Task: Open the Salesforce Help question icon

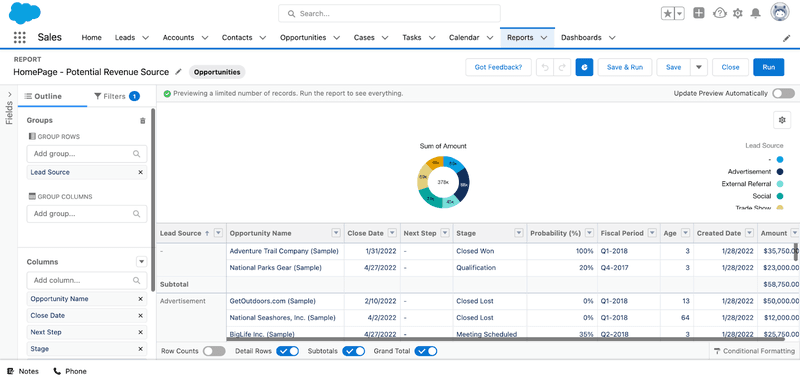Action: (x=719, y=13)
